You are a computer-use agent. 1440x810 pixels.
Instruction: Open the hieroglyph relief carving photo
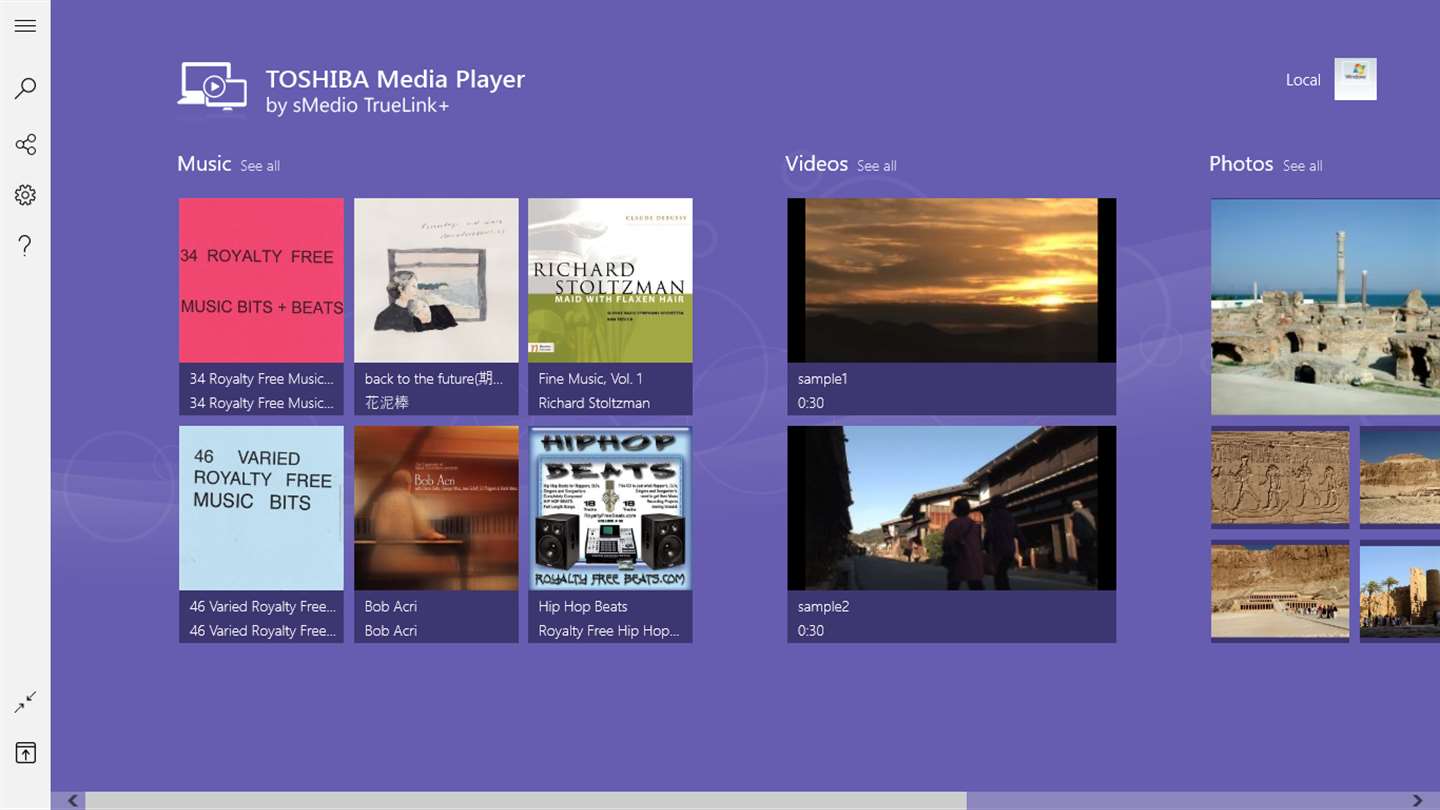pyautogui.click(x=1280, y=477)
